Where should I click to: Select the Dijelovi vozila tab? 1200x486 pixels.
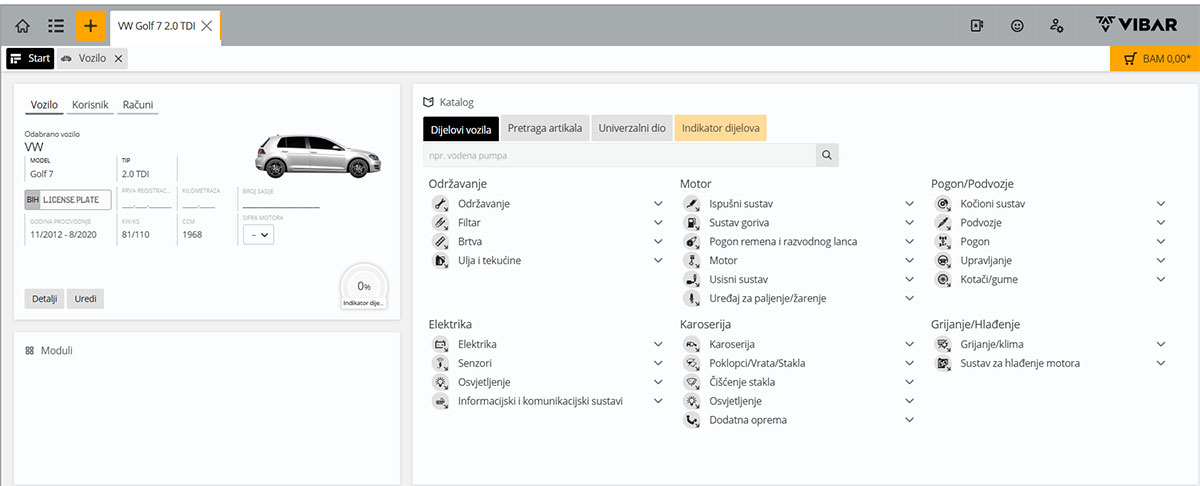[460, 129]
